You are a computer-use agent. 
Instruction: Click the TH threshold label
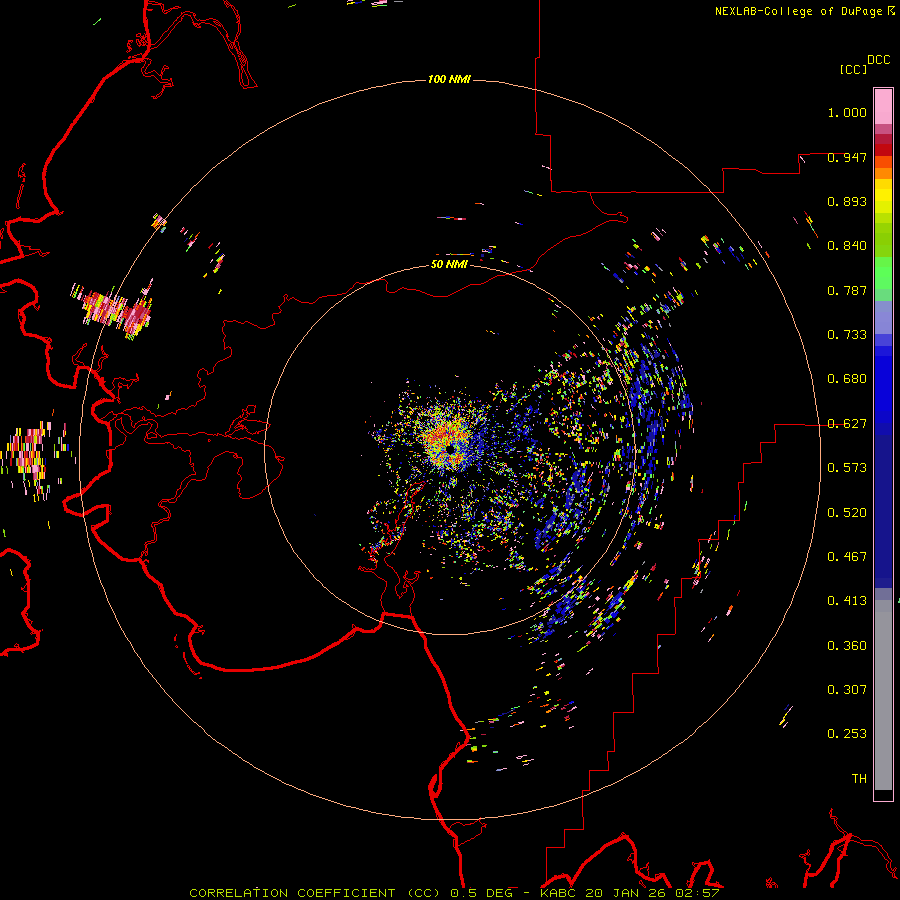(x=859, y=779)
